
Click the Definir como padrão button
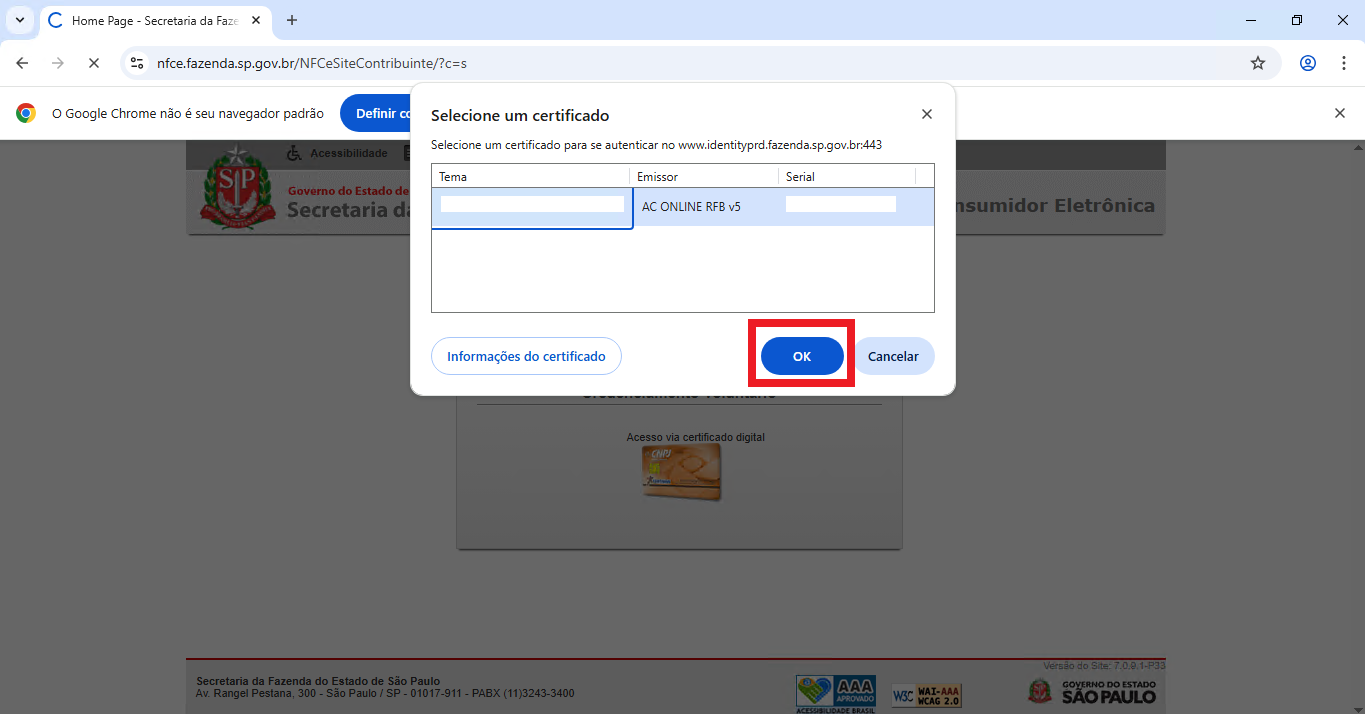[x=376, y=113]
